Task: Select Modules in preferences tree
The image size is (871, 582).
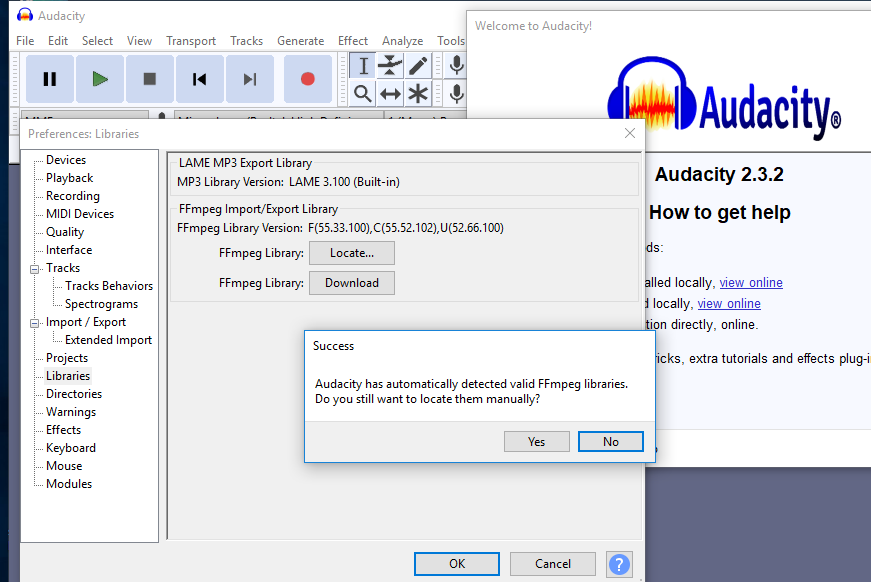Action: coord(69,484)
